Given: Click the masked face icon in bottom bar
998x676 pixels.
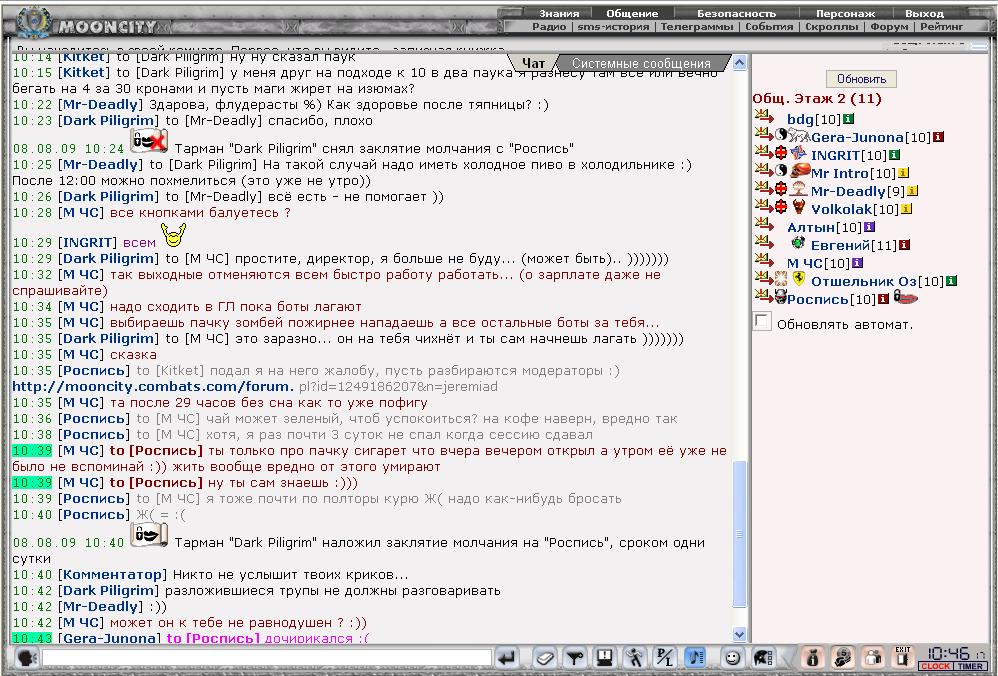Looking at the screenshot, I should [843, 658].
